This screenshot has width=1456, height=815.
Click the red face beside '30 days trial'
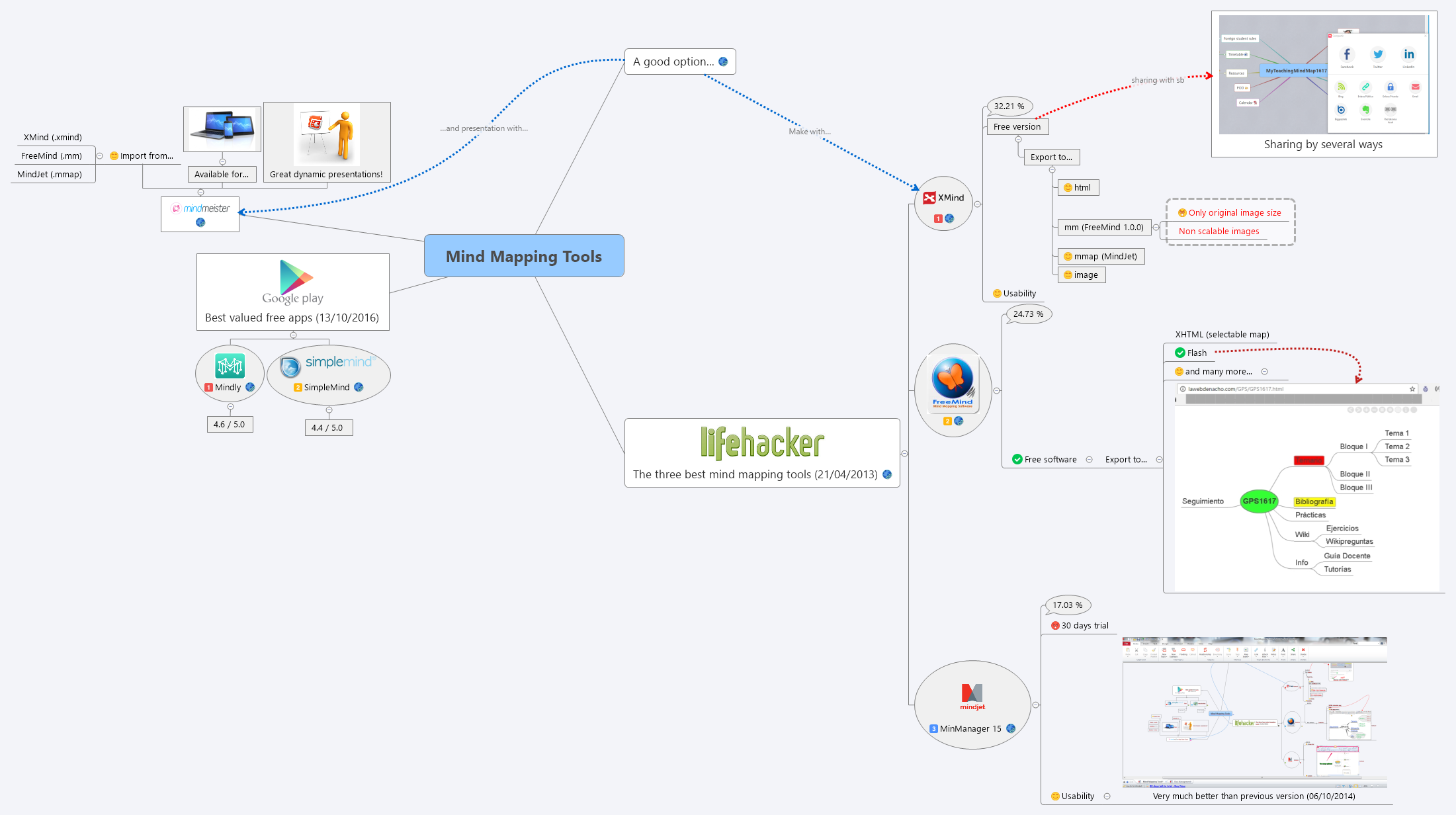[1054, 625]
